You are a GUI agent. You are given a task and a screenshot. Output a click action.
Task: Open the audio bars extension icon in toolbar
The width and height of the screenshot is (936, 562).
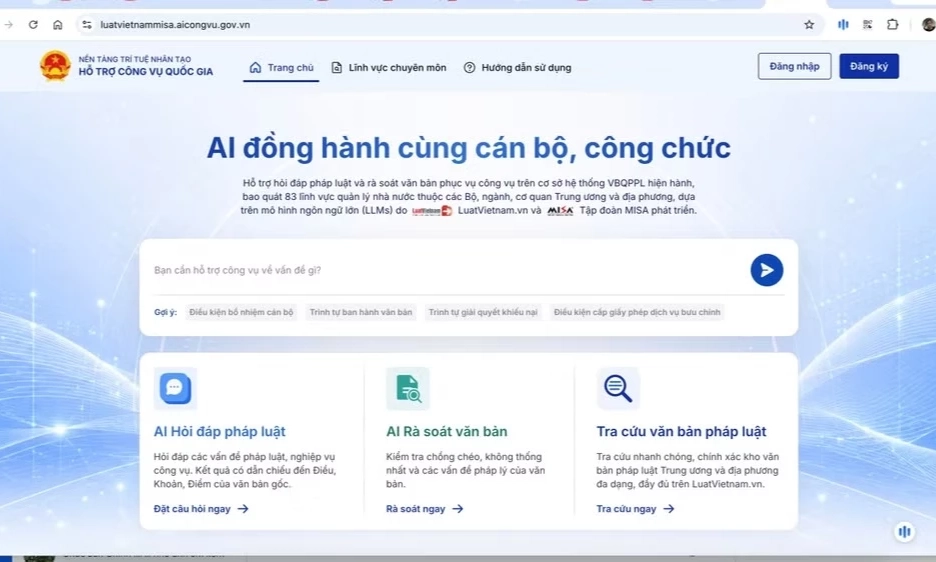[843, 24]
